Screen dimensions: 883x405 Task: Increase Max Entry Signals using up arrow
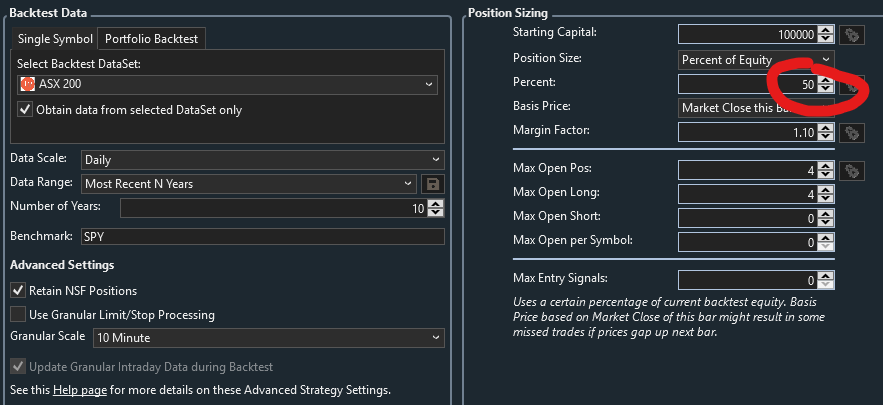coord(825,276)
